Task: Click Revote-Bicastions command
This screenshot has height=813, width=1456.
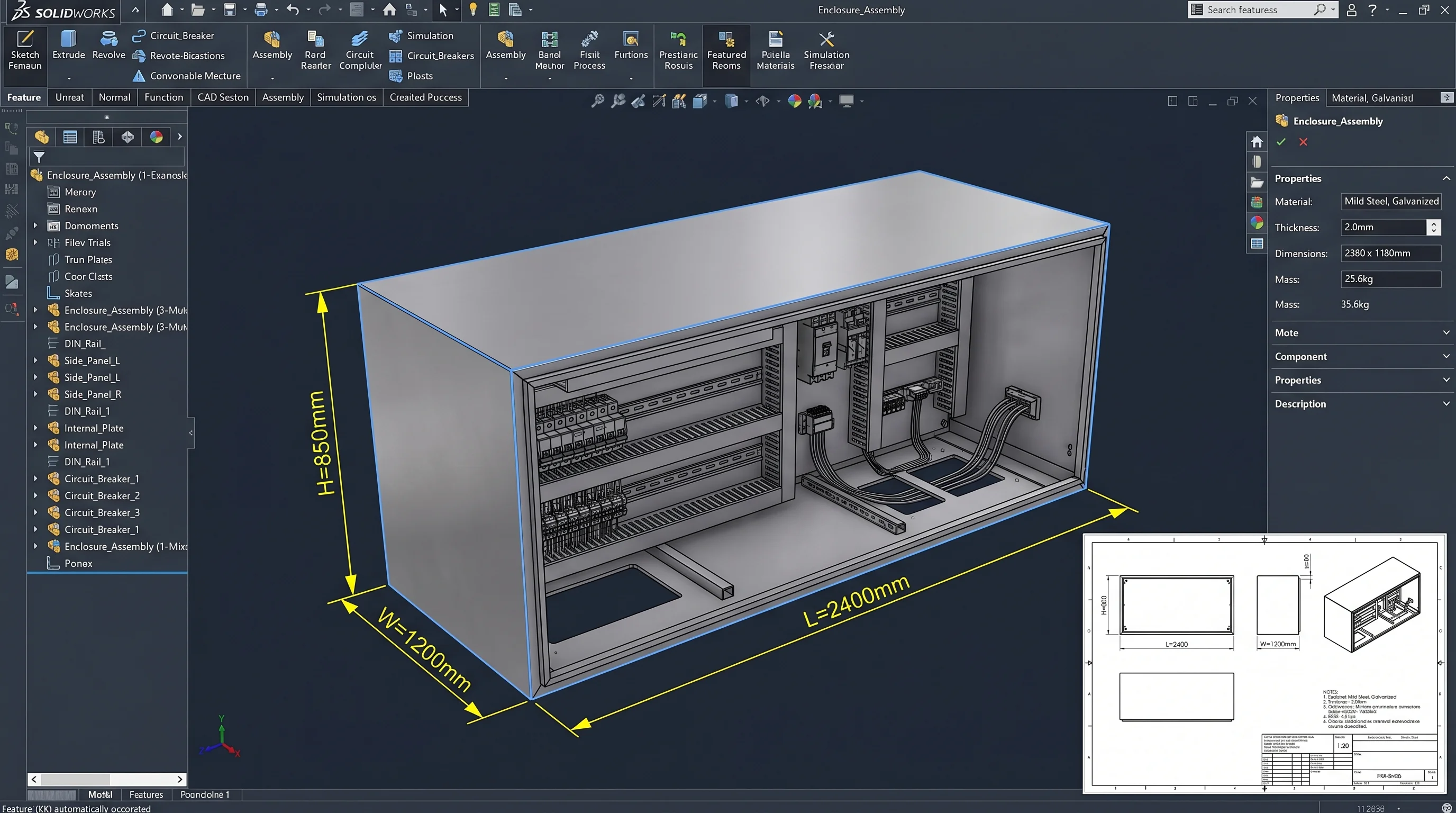Action: [178, 56]
